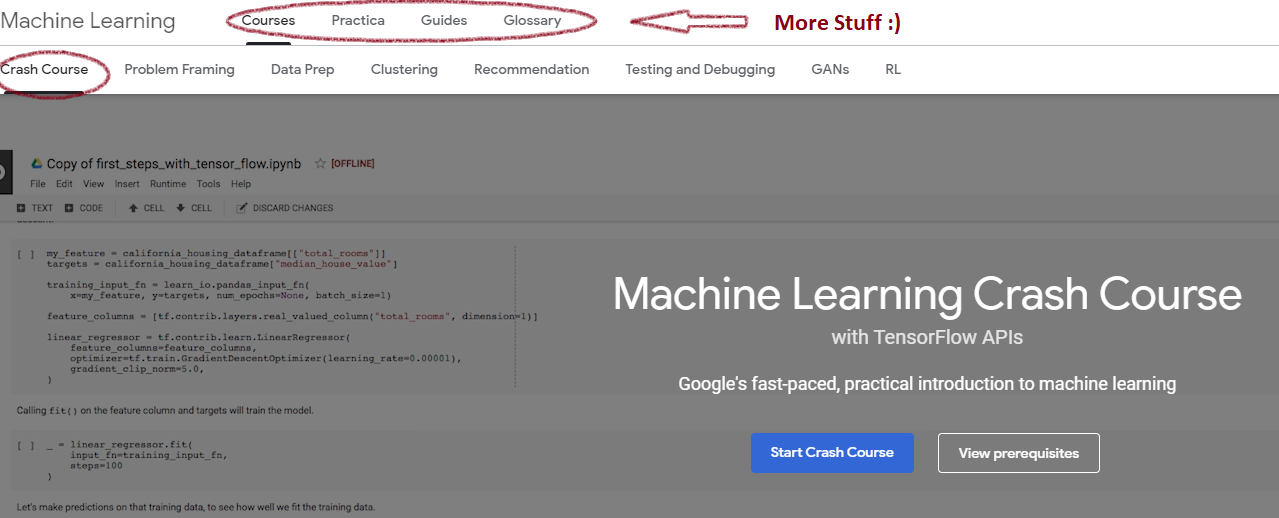Open the RL course tab
This screenshot has width=1279, height=518.
point(893,70)
